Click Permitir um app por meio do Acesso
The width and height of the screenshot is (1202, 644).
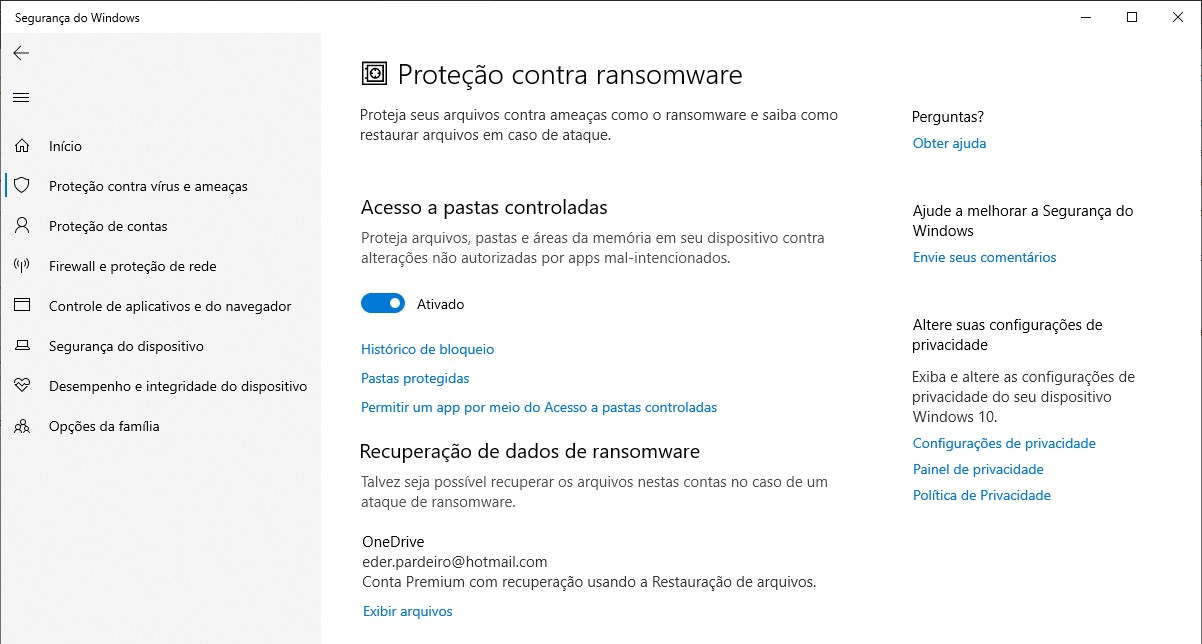pos(539,407)
